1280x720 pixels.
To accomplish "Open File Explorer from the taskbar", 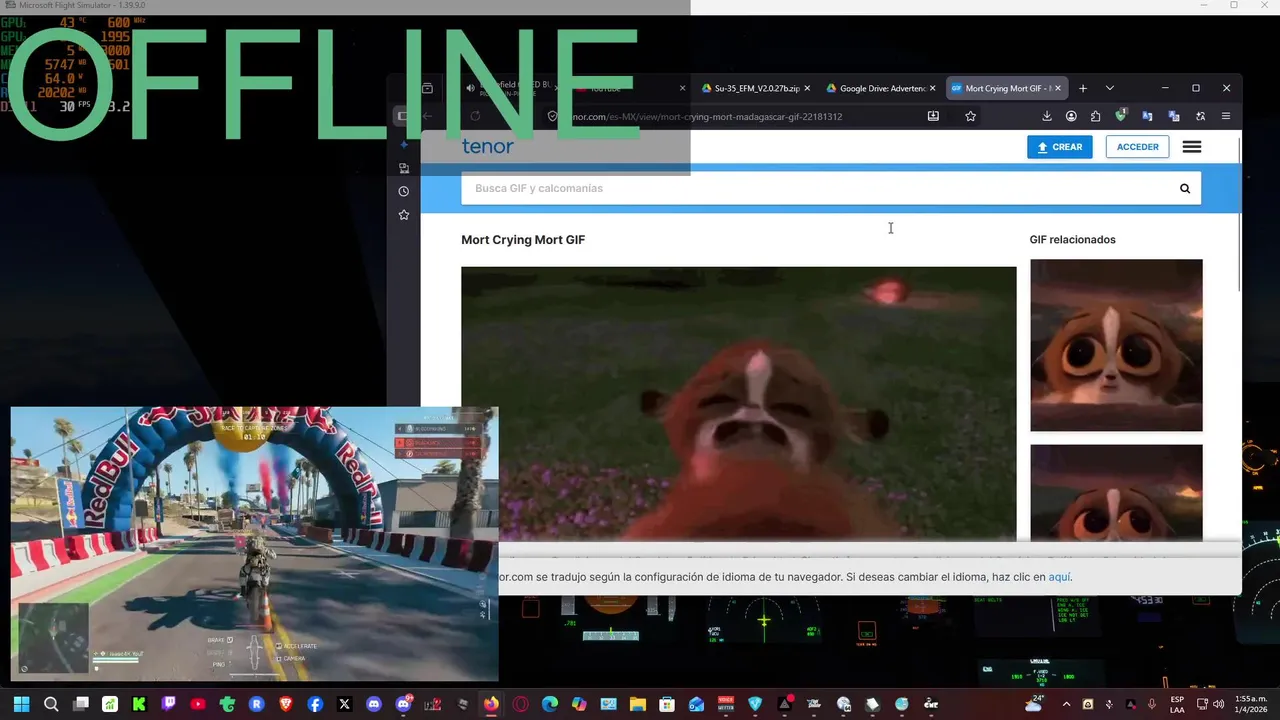I will pos(637,704).
